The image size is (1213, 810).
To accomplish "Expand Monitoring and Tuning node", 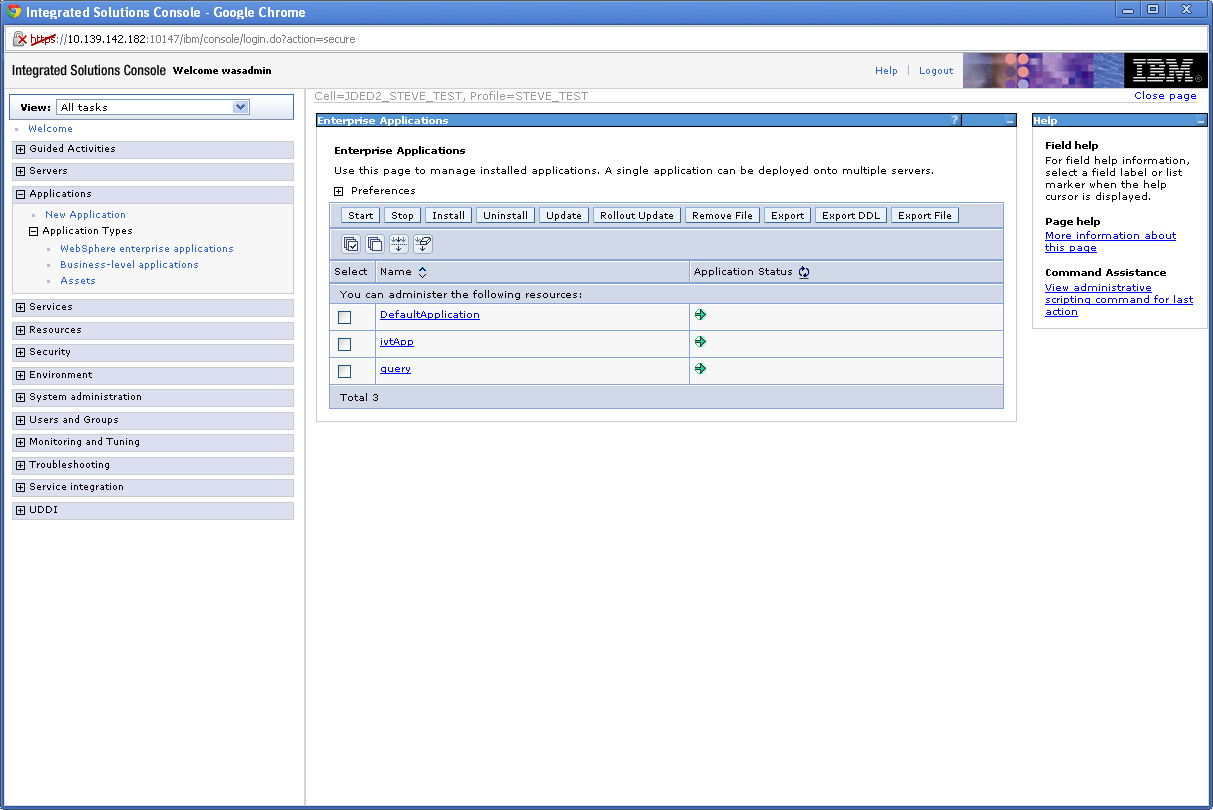I will (20, 442).
